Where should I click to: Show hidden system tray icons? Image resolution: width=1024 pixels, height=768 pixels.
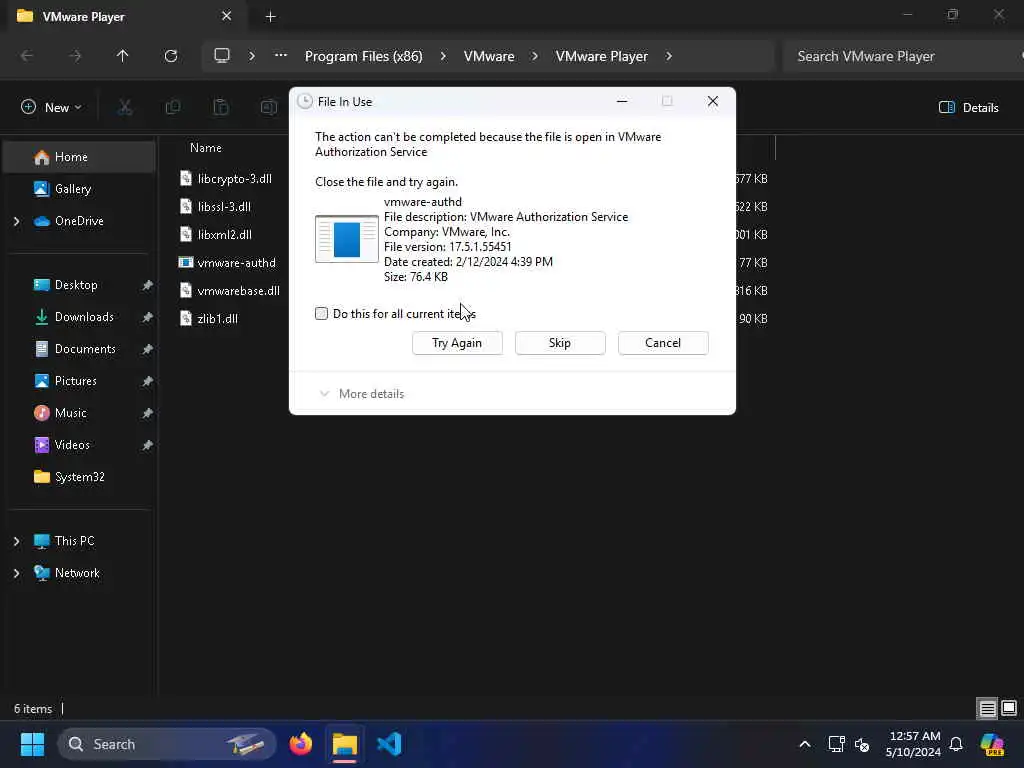[805, 744]
